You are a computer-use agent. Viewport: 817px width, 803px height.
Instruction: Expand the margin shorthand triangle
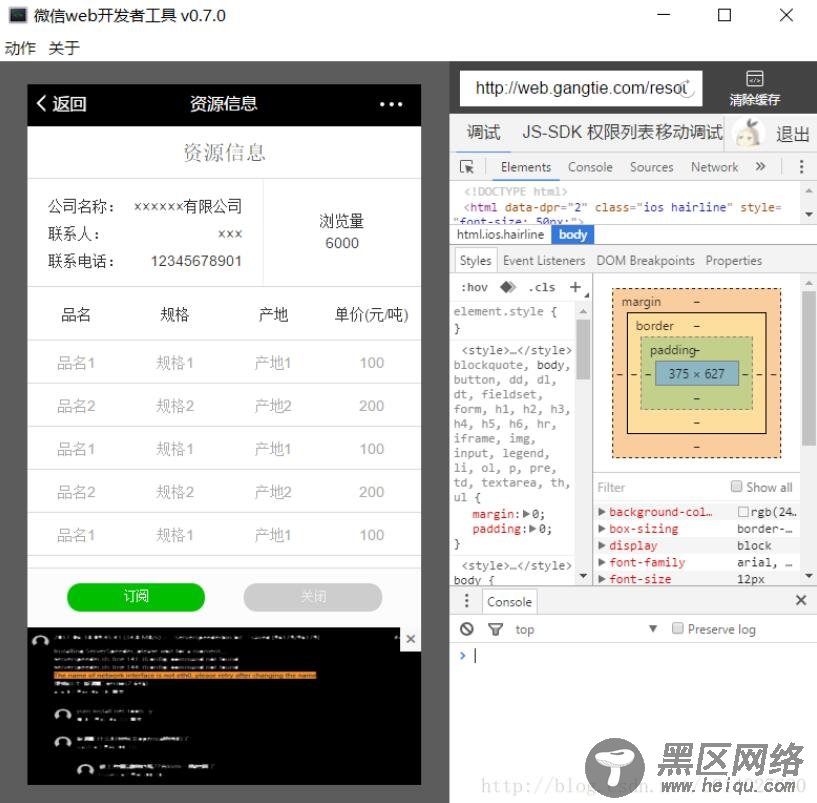coord(526,514)
